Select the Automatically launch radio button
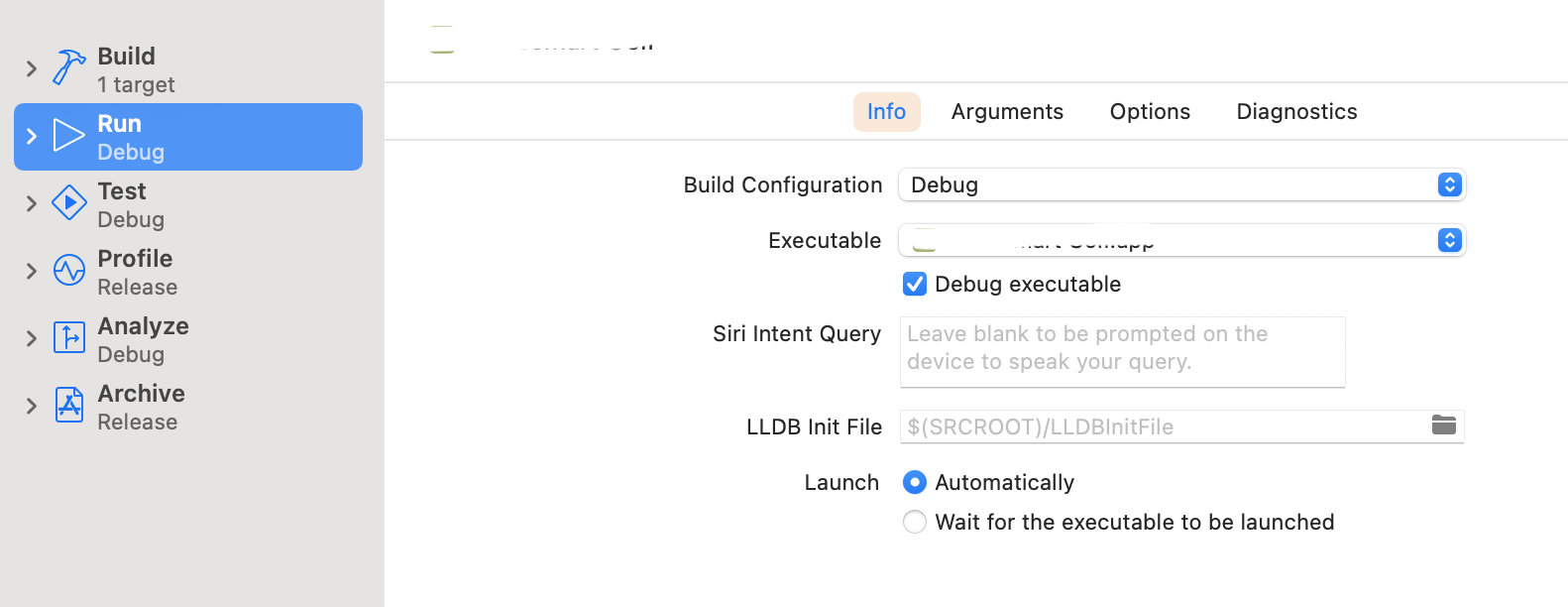Viewport: 1568px width, 607px height. coord(914,482)
